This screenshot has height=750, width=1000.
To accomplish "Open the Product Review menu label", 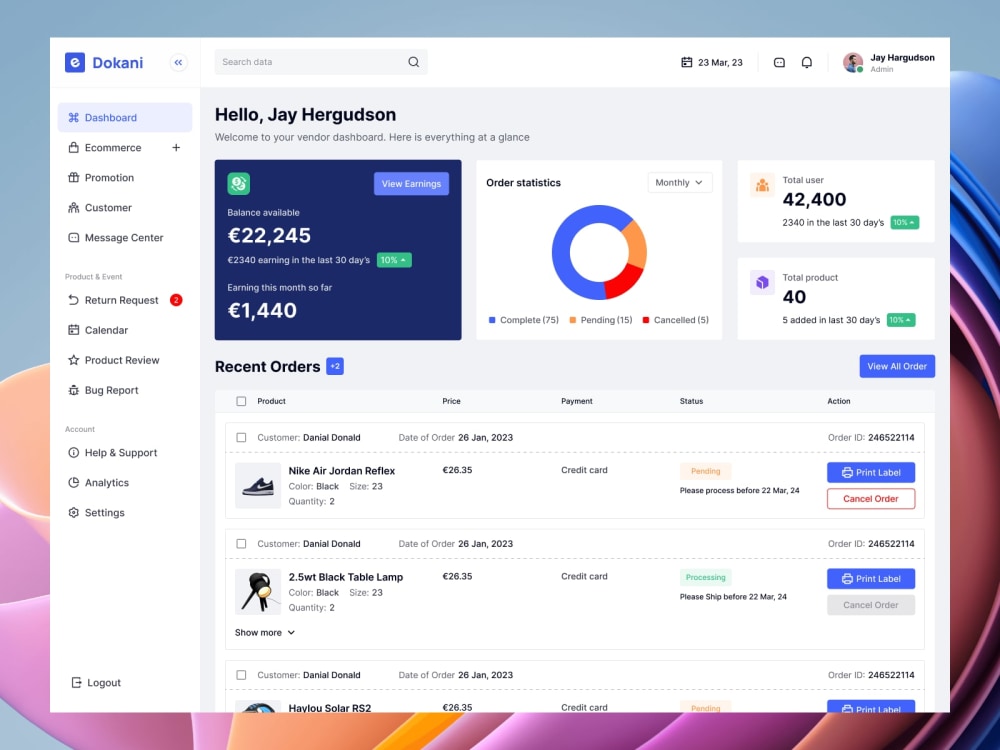I will coord(122,360).
